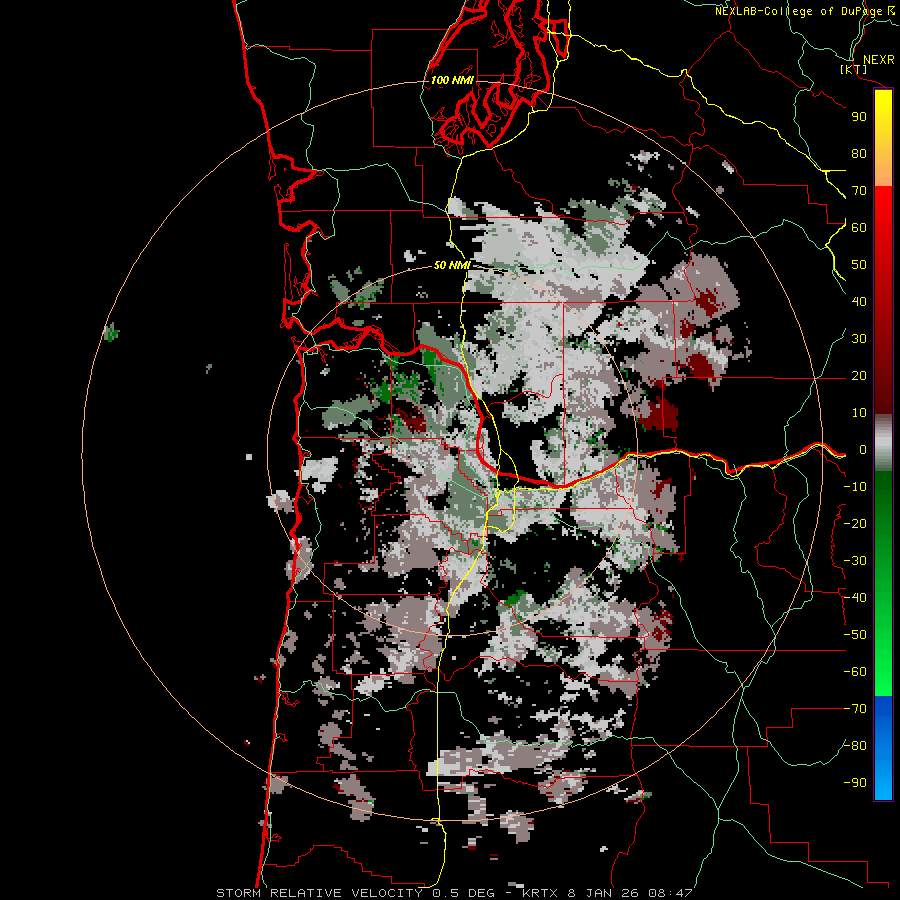Select the positive 80 value on velocity scale
The image size is (900, 900).
click(x=859, y=154)
